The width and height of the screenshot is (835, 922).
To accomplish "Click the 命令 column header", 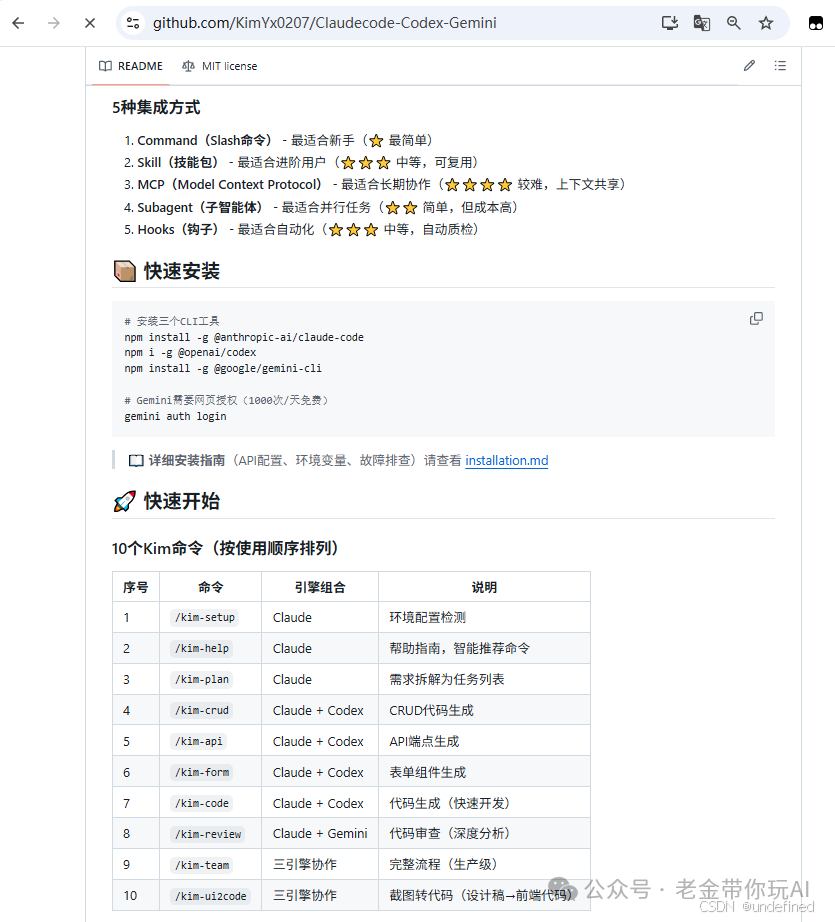I will point(210,587).
